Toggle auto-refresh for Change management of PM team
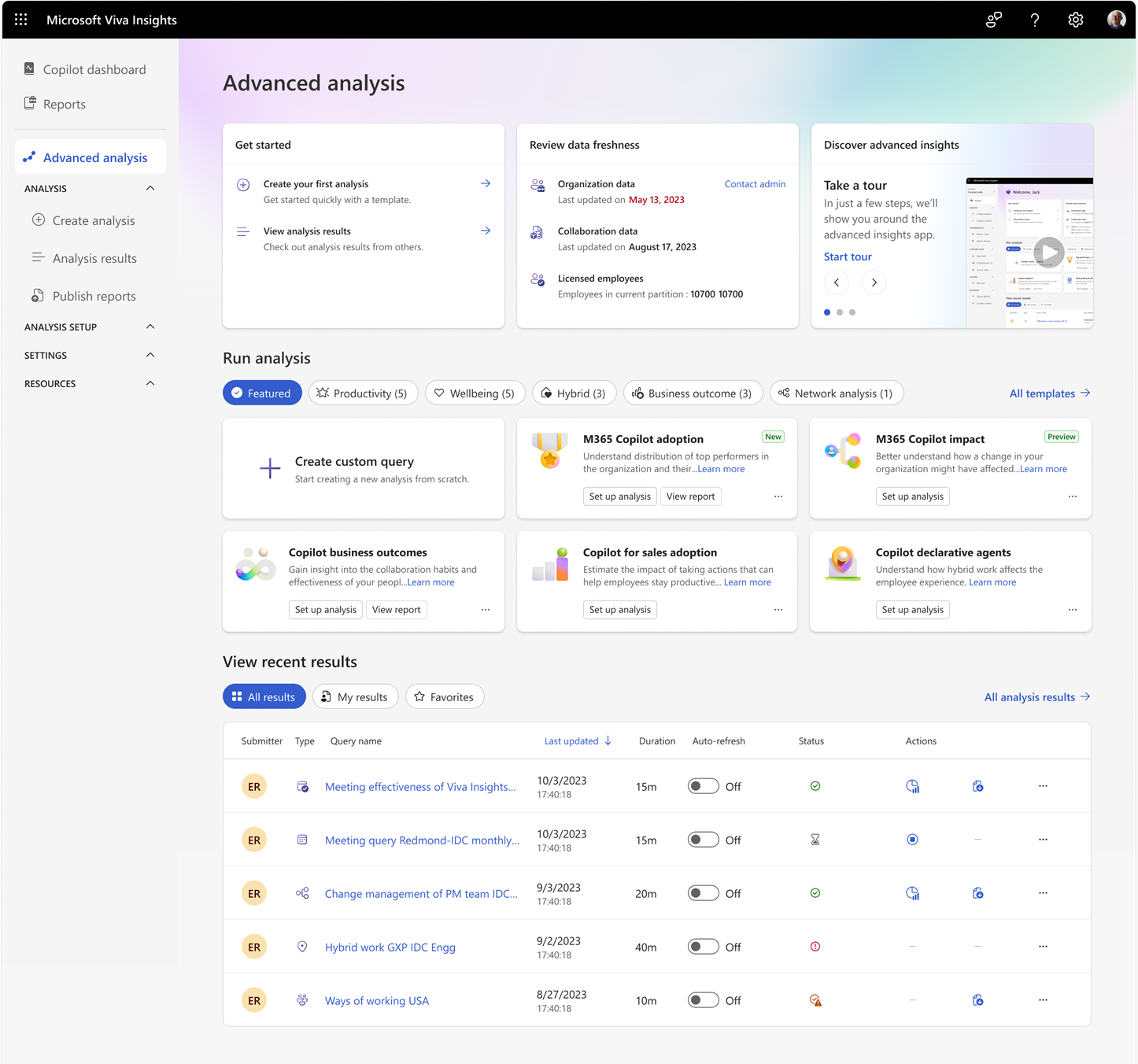The image size is (1138, 1064). 704,893
